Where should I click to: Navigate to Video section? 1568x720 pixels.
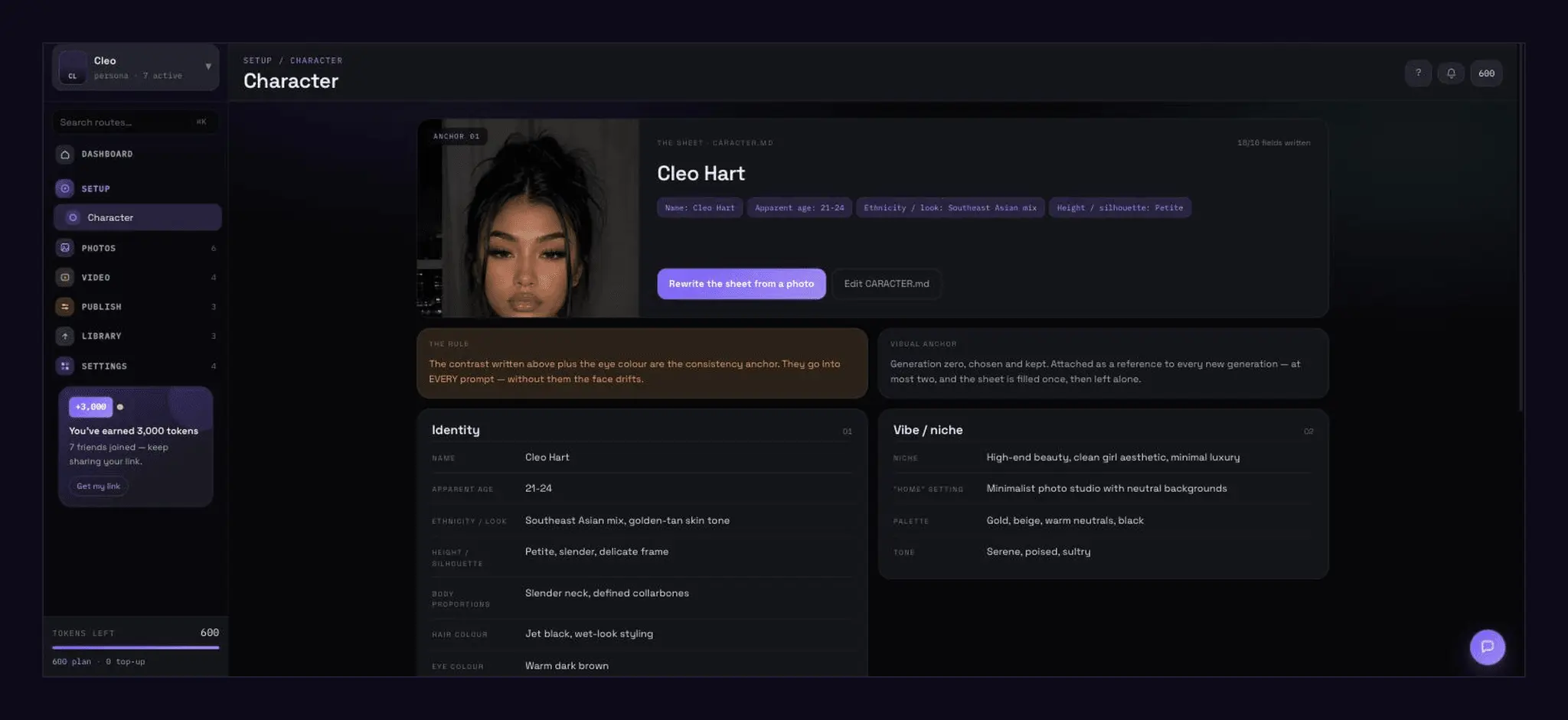point(137,277)
